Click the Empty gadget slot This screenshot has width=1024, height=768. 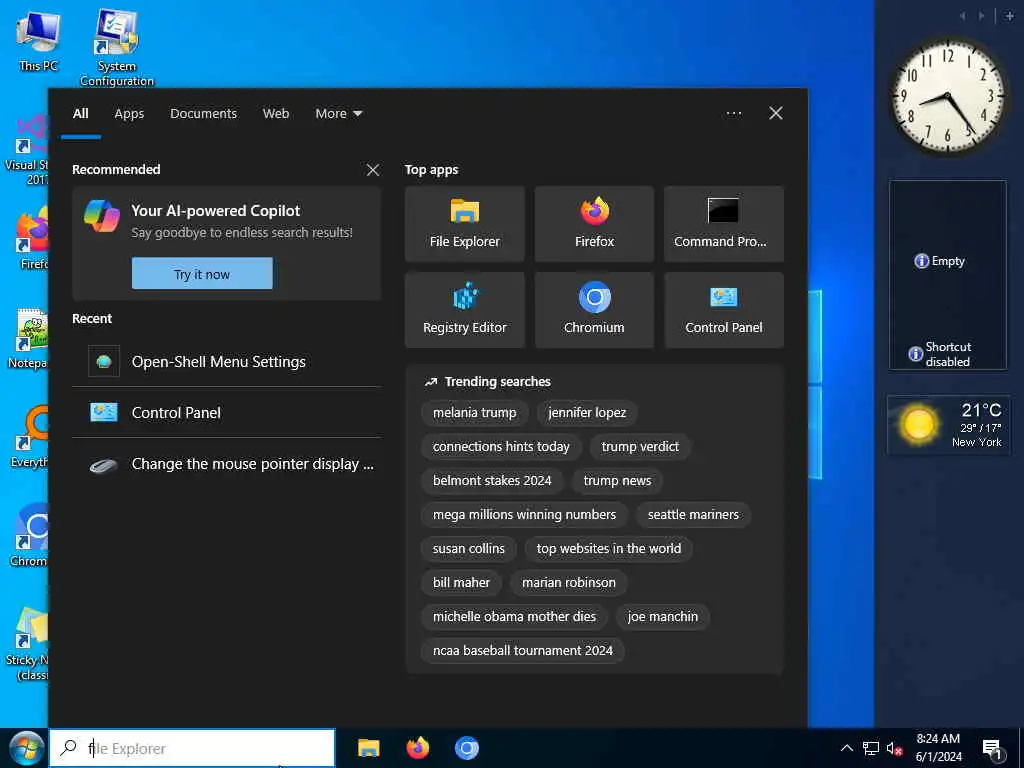[940, 261]
